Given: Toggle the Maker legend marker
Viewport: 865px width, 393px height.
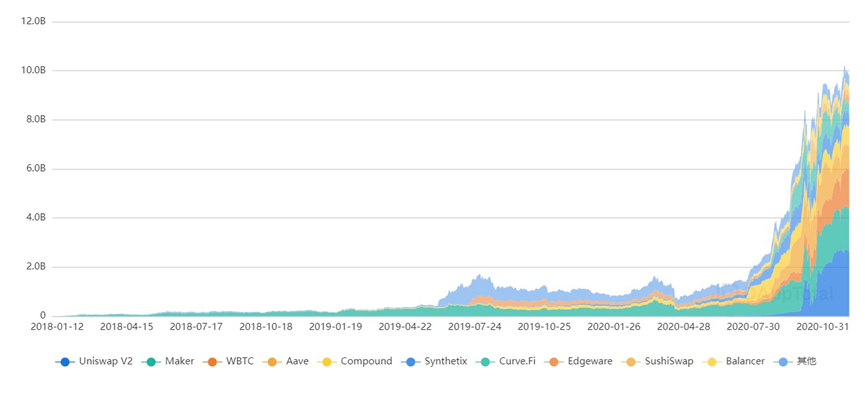Looking at the screenshot, I should click(x=151, y=362).
